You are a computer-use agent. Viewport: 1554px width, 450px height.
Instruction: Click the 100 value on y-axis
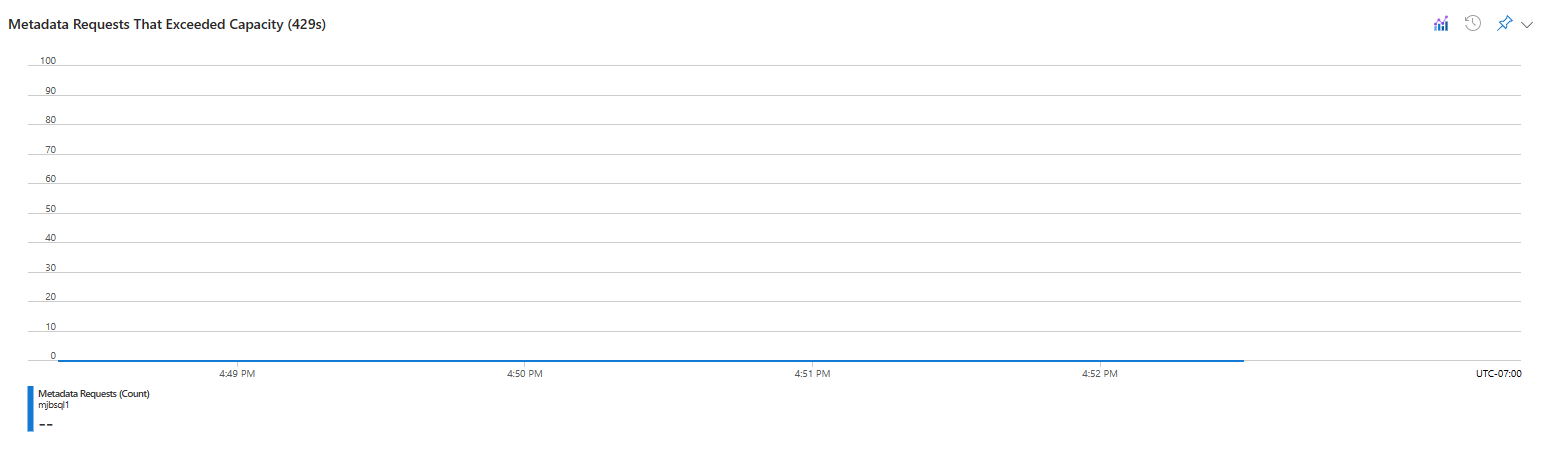pyautogui.click(x=48, y=61)
